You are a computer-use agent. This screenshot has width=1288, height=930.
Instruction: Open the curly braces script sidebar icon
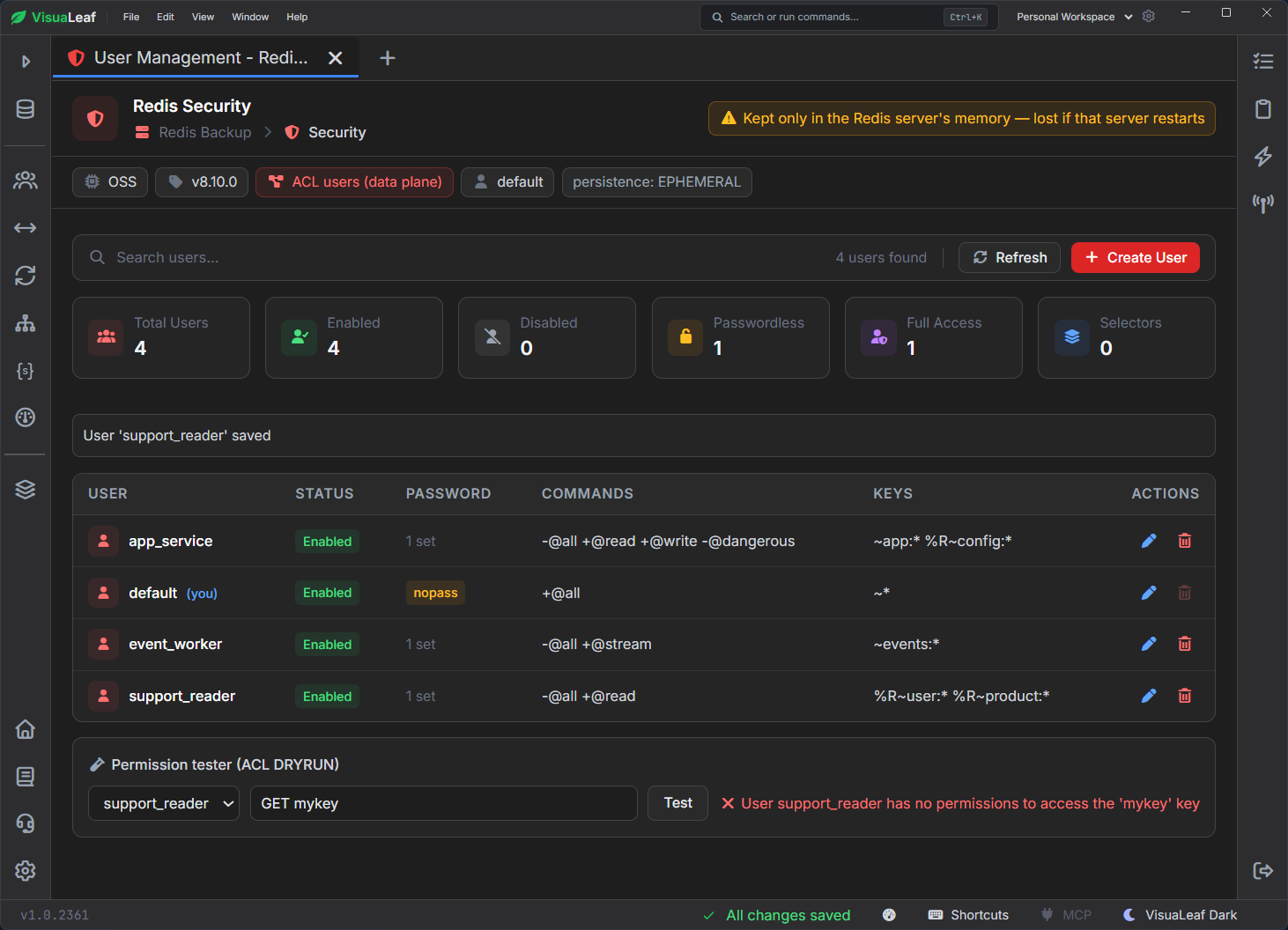pyautogui.click(x=26, y=371)
